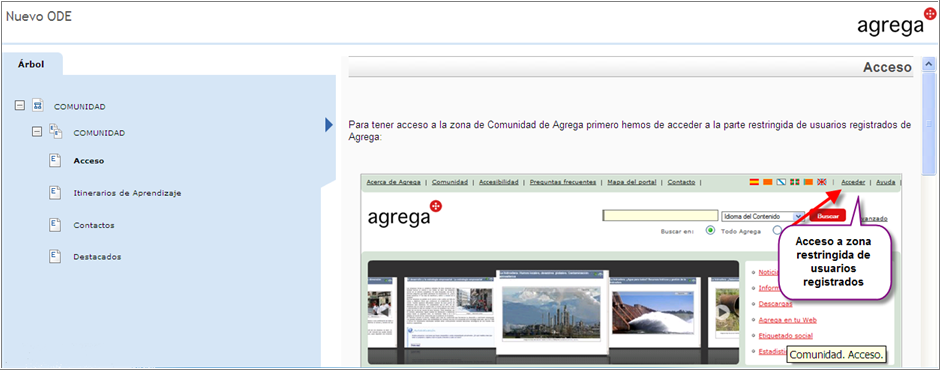
Task: Open the Comunidad link in portal menu
Action: pos(450,182)
